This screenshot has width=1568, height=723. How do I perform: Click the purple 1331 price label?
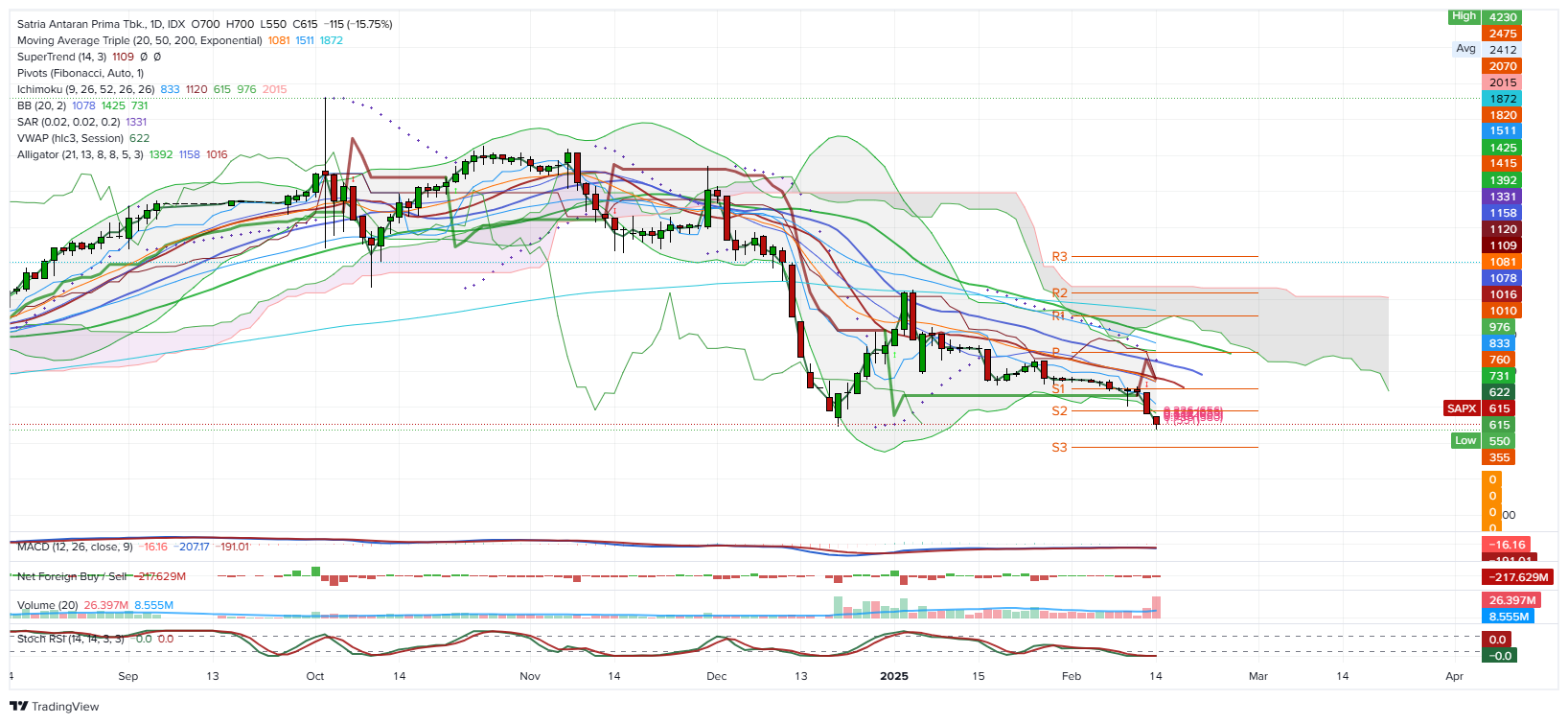(x=1502, y=197)
